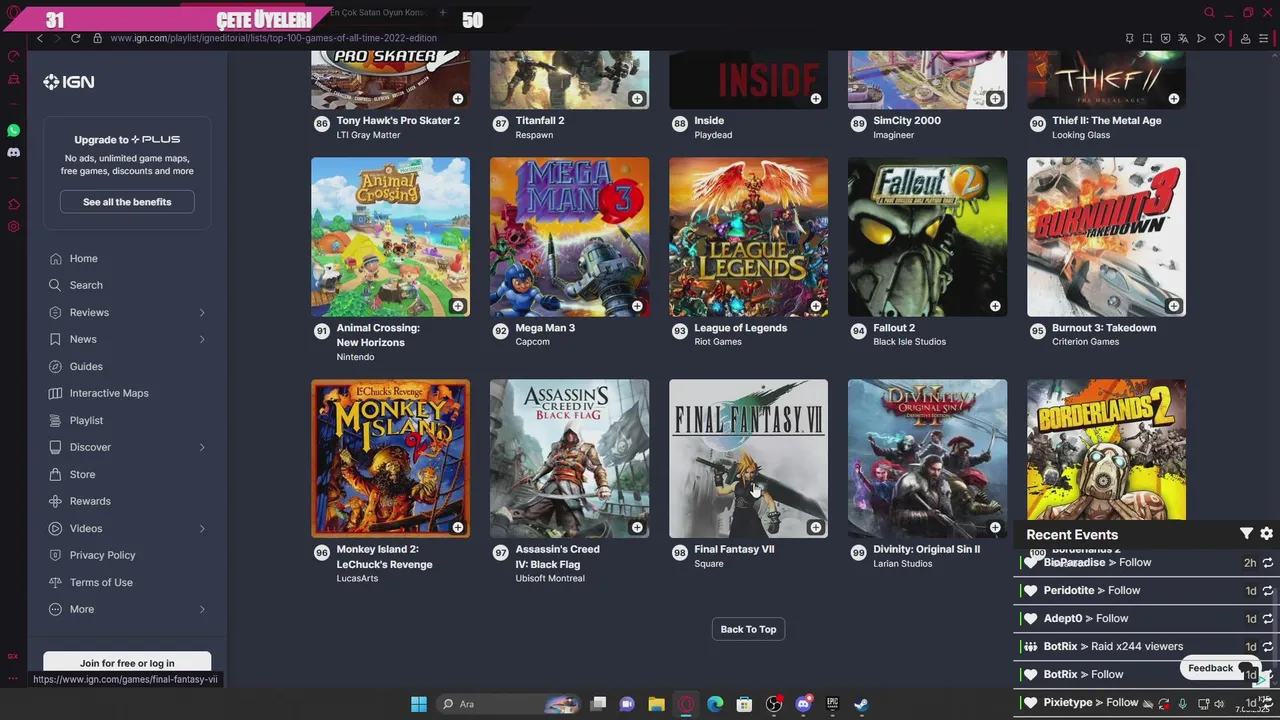The height and width of the screenshot is (720, 1280).
Task: Open the League of Legends cover thumbnail
Action: point(748,237)
